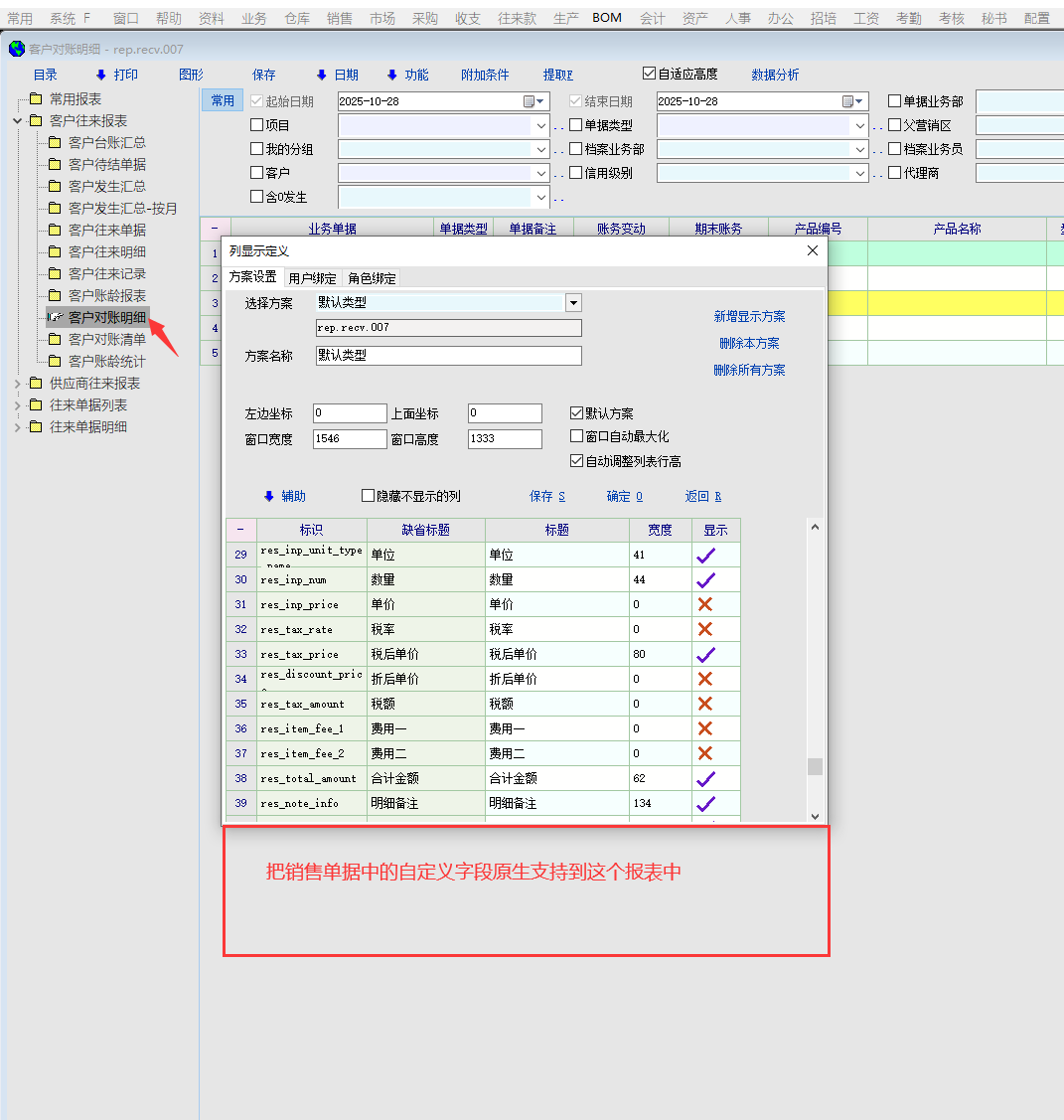Click the red X icon in row 32 税率
Screen dimensions: 1064x1120
click(x=705, y=629)
